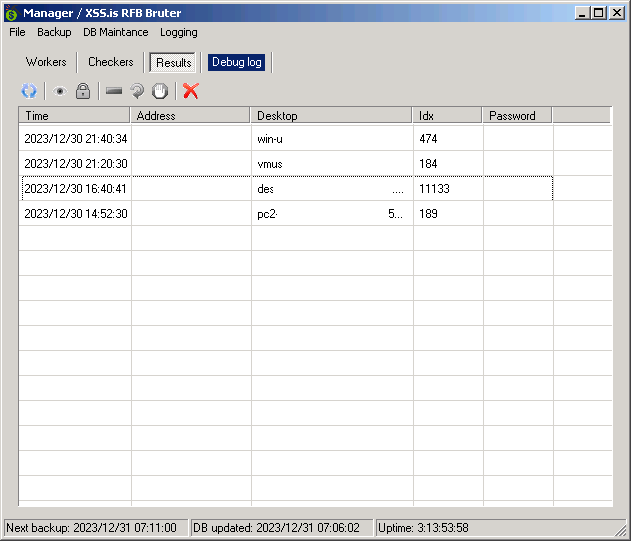Sort by the Time column header
The height and width of the screenshot is (541, 631).
pyautogui.click(x=75, y=116)
